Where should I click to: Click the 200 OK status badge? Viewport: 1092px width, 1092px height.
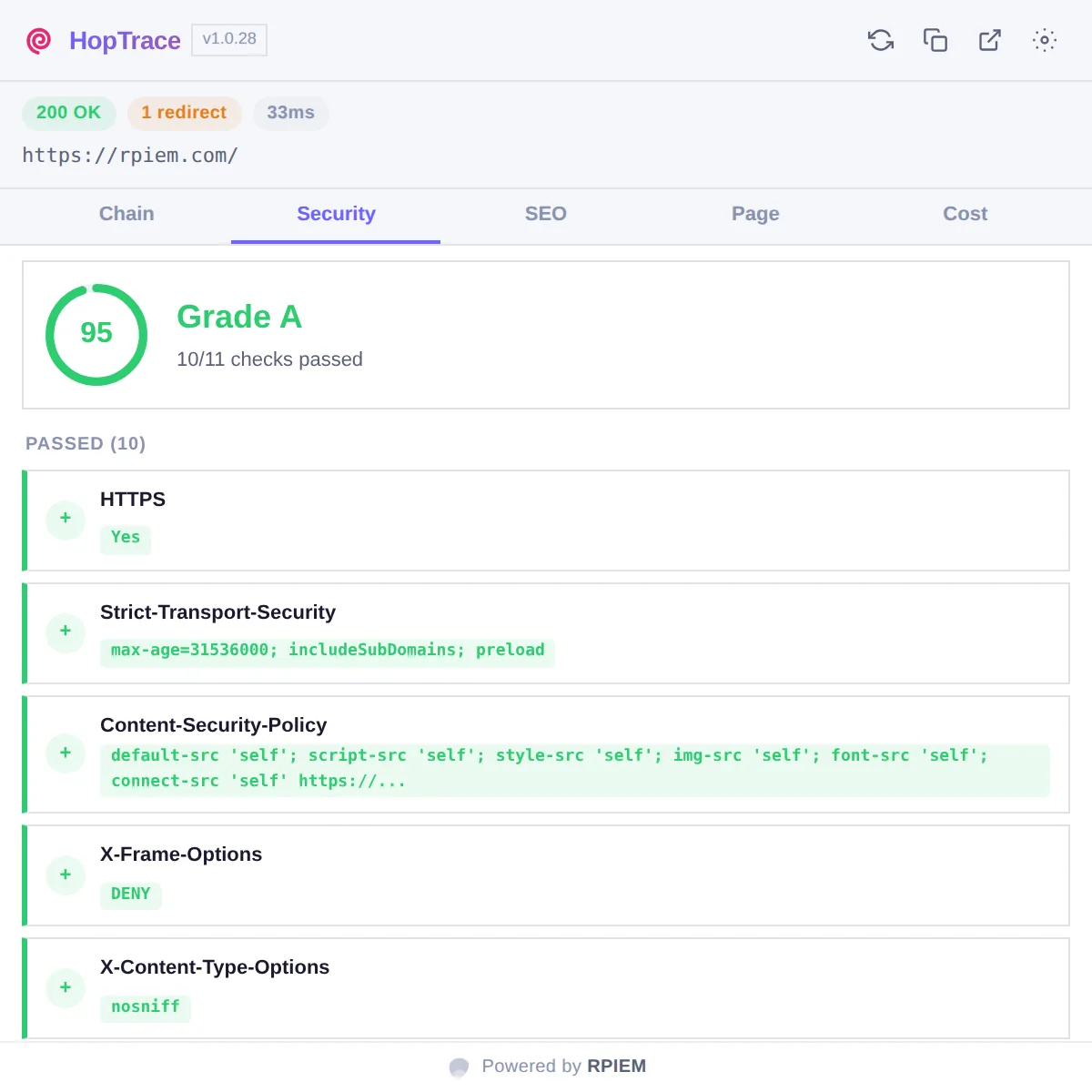[x=68, y=113]
